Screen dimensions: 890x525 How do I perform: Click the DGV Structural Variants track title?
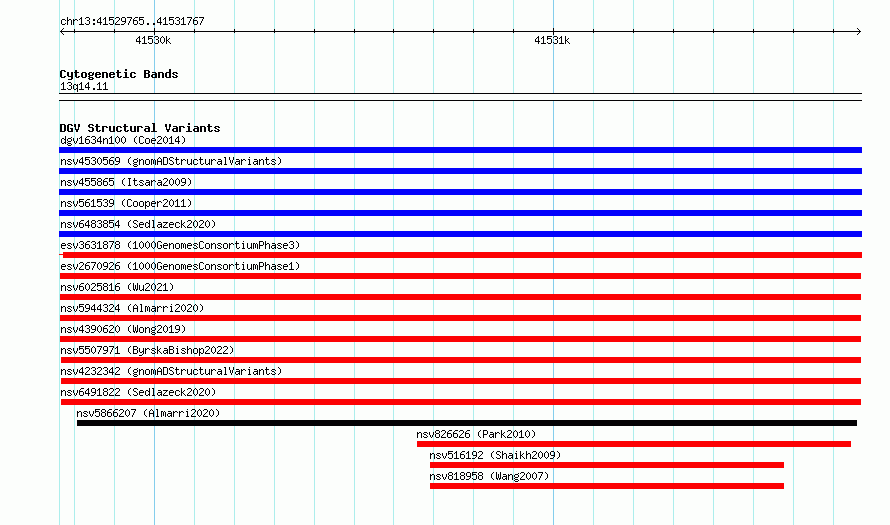[x=140, y=128]
